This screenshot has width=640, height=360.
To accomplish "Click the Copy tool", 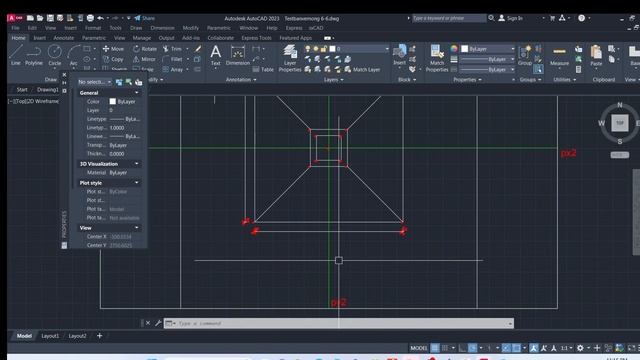I will pos(113,59).
